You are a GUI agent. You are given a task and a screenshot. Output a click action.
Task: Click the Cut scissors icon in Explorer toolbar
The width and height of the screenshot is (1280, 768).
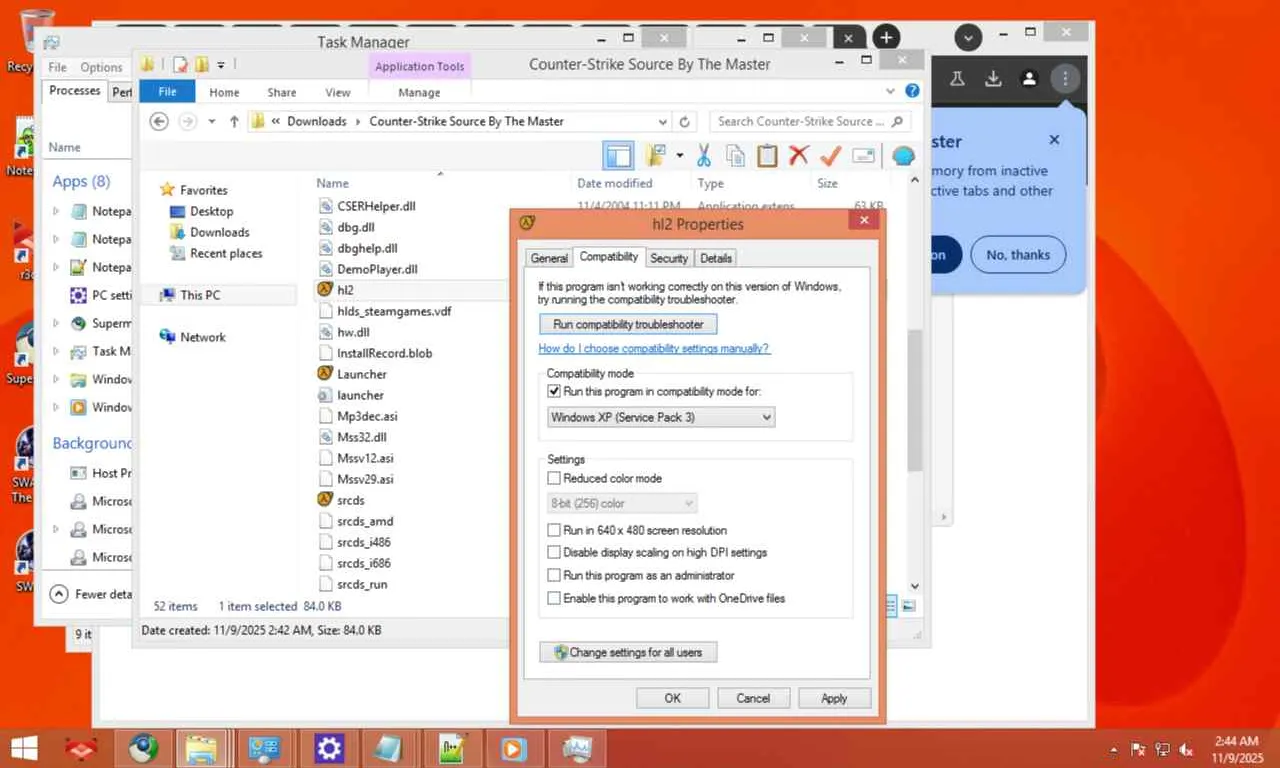(x=704, y=155)
